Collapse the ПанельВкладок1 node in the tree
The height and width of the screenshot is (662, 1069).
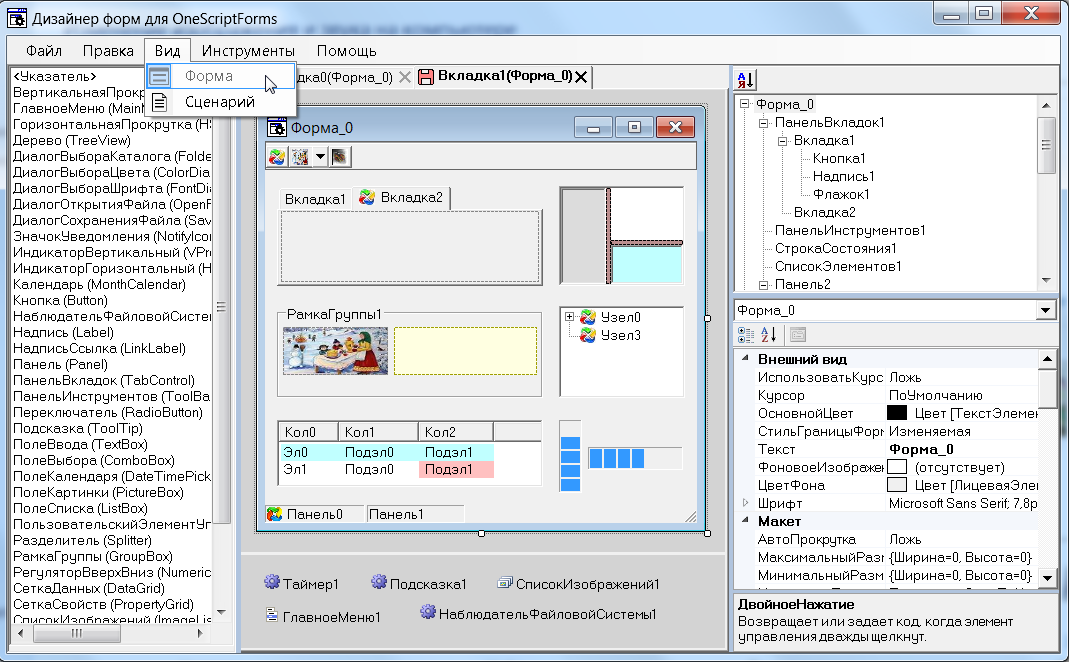pos(764,122)
